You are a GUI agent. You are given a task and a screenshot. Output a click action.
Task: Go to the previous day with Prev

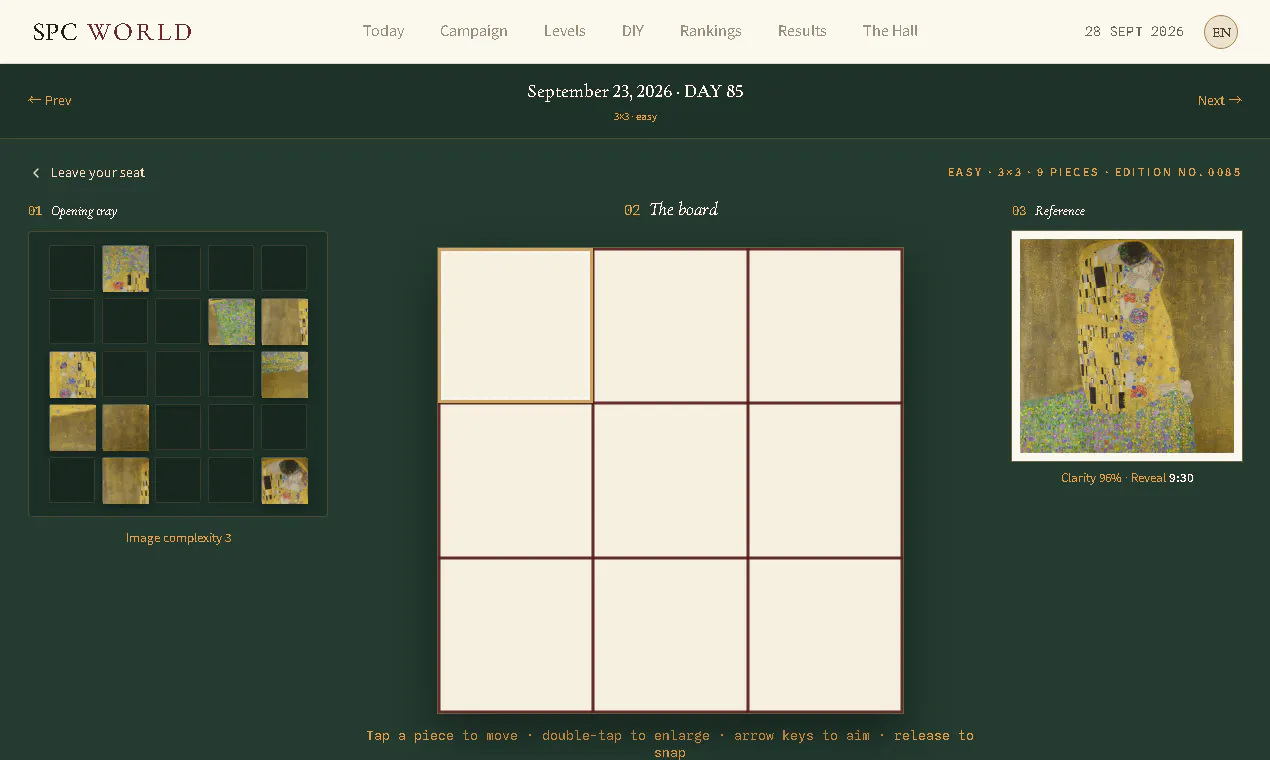click(50, 100)
